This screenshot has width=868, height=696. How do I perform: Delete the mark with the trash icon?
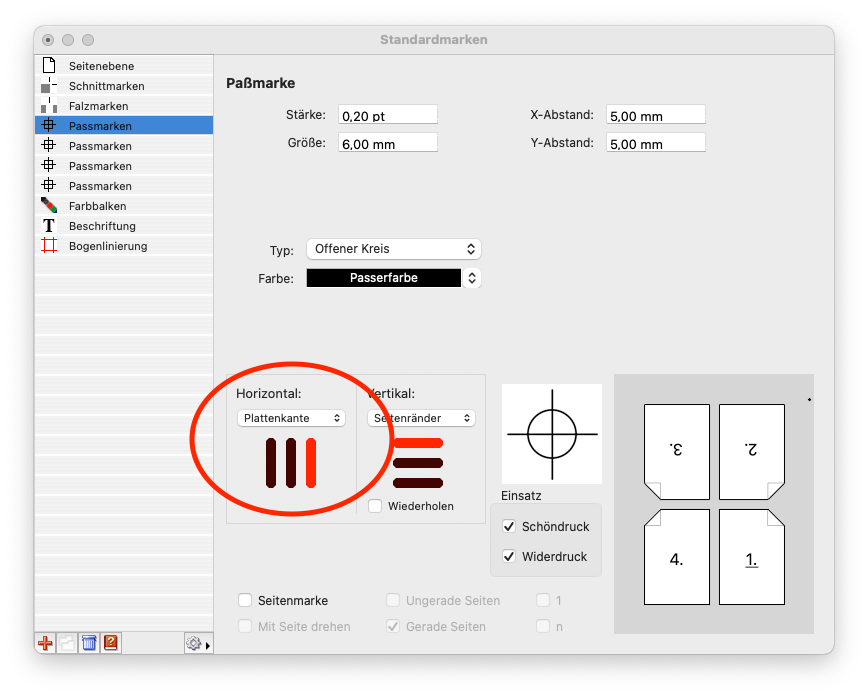(89, 643)
